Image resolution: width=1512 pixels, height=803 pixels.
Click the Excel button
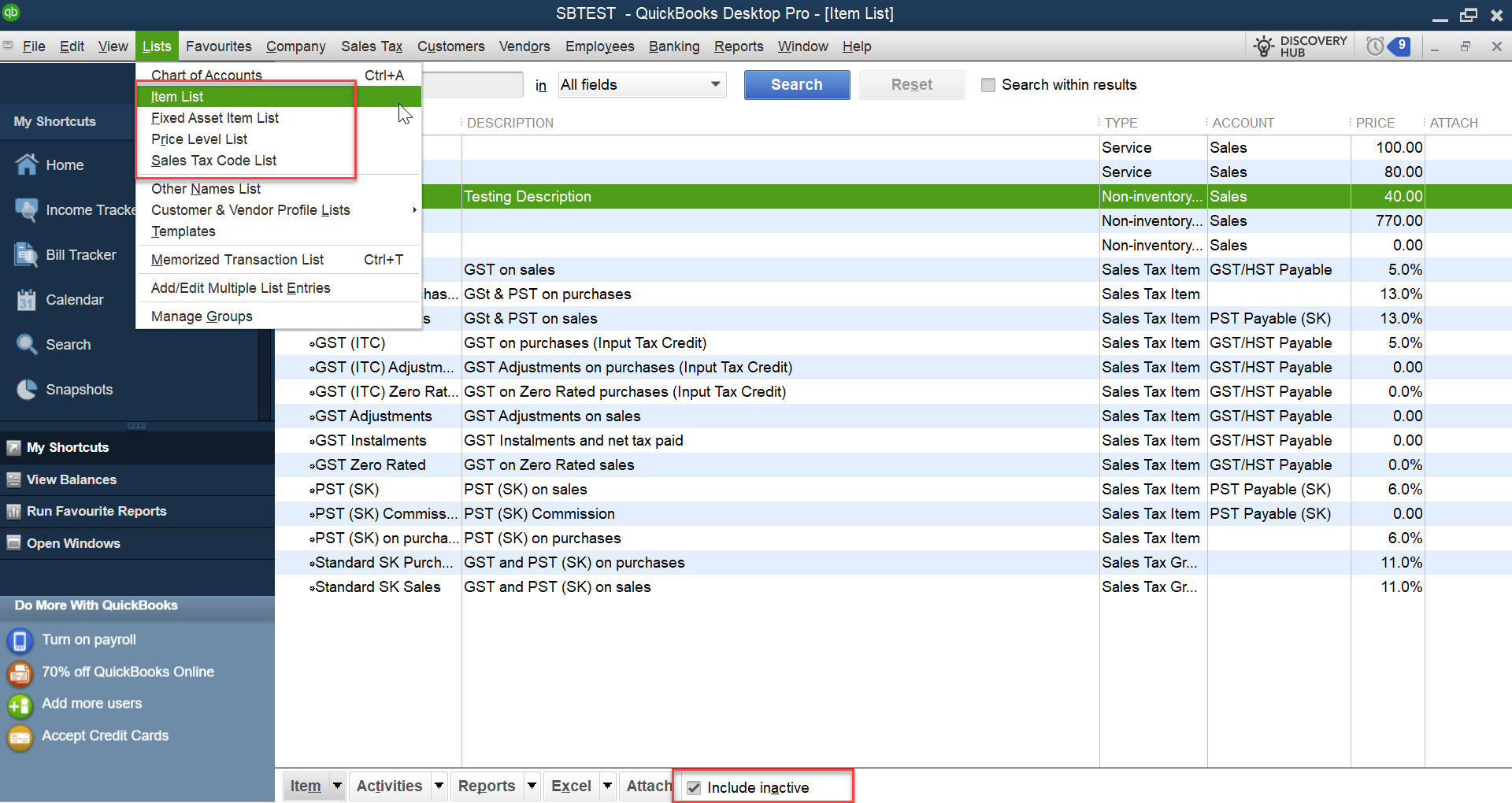[571, 786]
